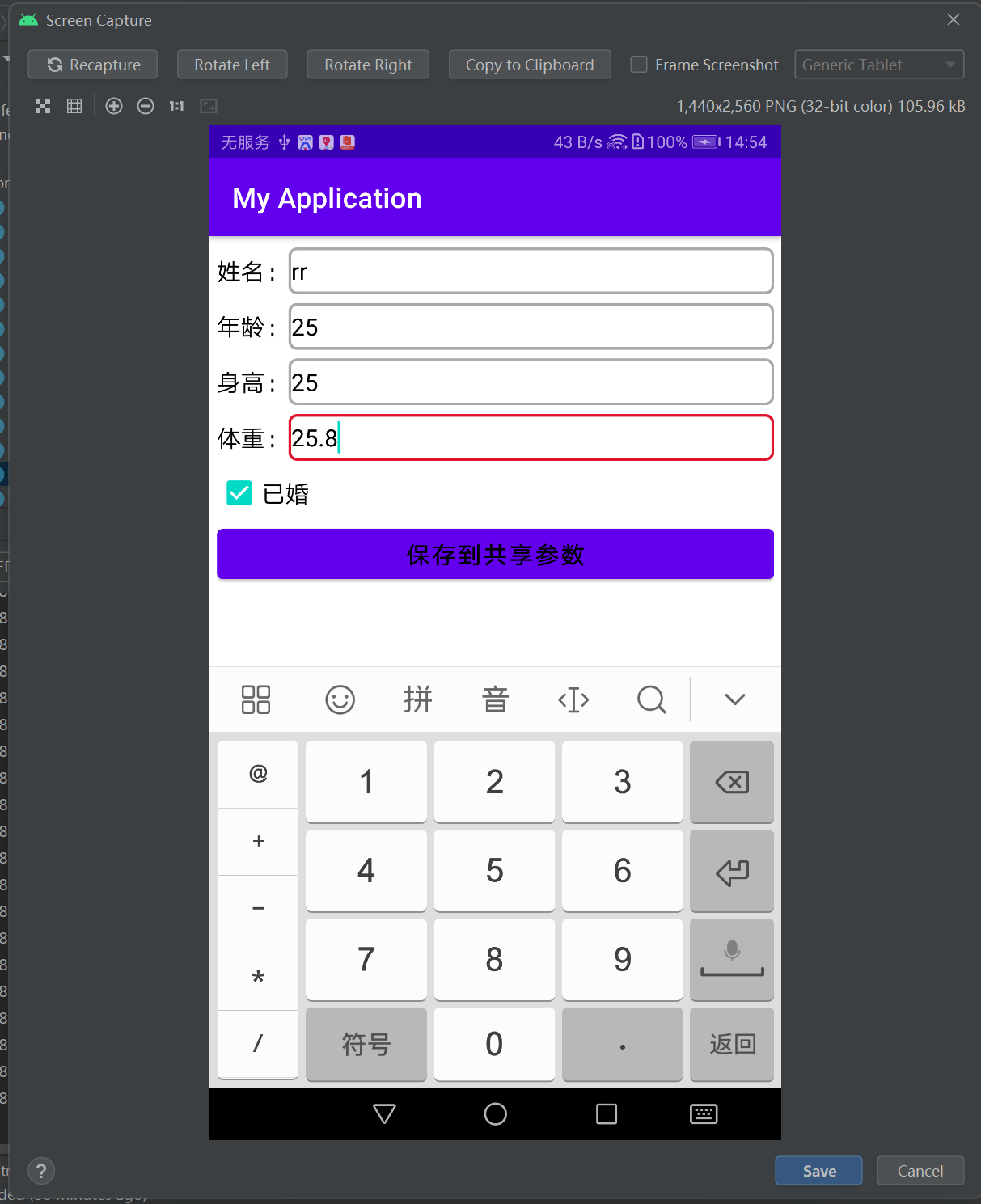
Task: Tap number key 6
Action: 622,871
